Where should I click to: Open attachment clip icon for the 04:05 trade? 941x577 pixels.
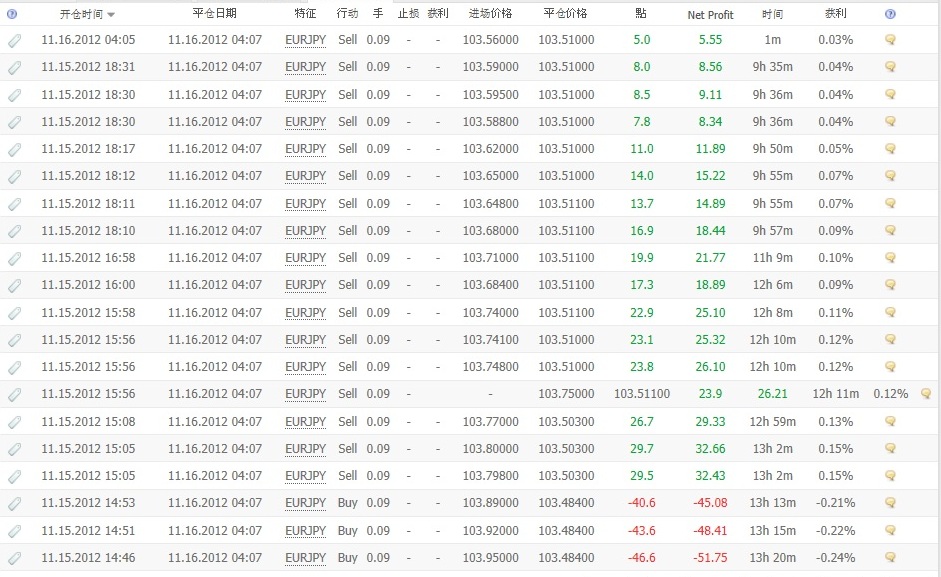coord(14,40)
